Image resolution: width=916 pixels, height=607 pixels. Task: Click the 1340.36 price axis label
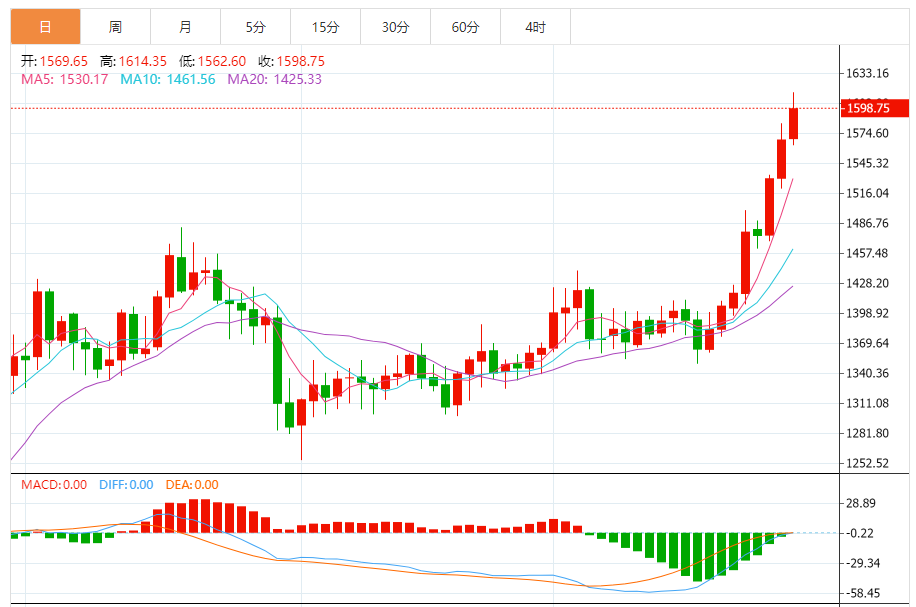(x=868, y=373)
